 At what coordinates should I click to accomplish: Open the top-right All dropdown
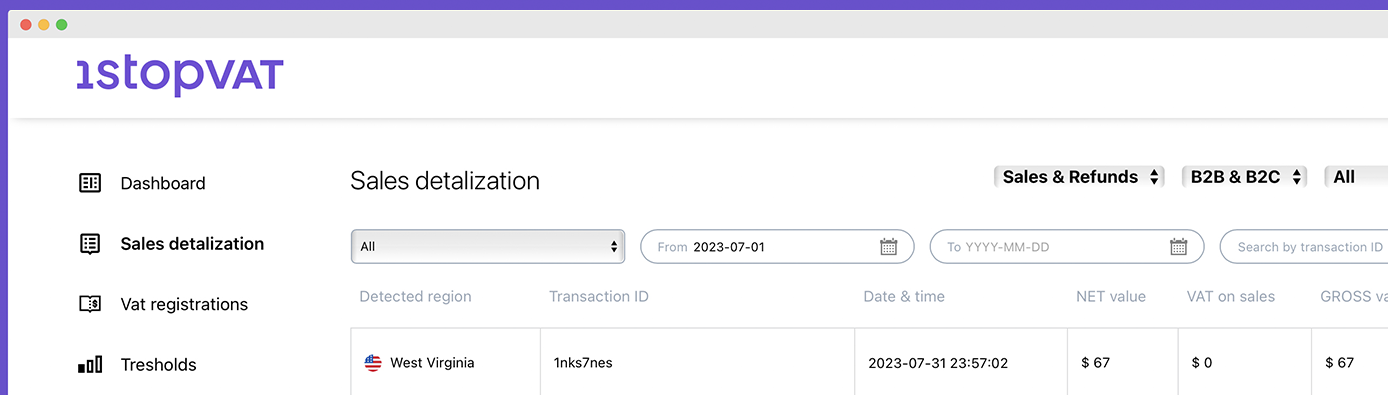pyautogui.click(x=1356, y=177)
